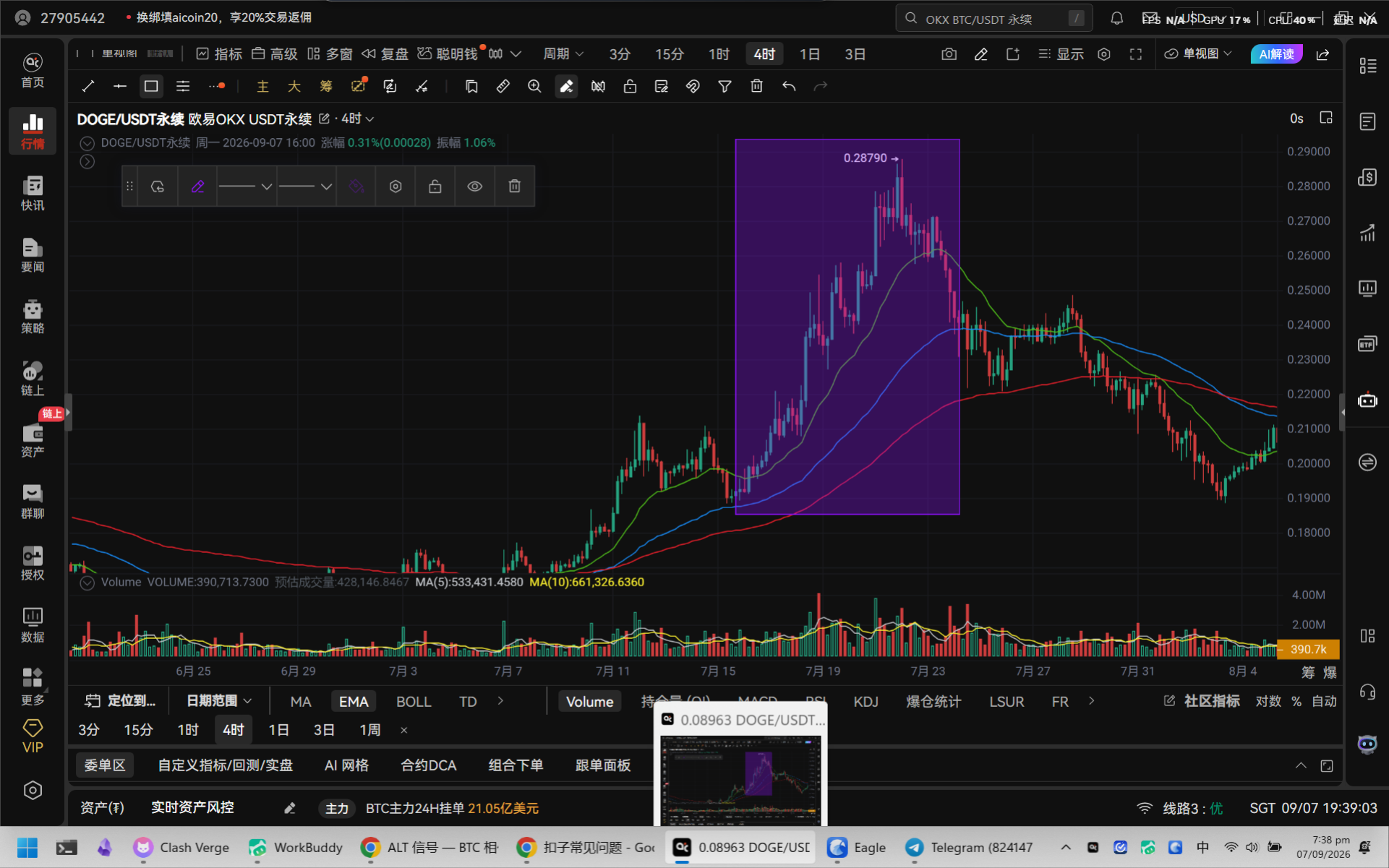Click the 定位到... locate button

(x=120, y=701)
